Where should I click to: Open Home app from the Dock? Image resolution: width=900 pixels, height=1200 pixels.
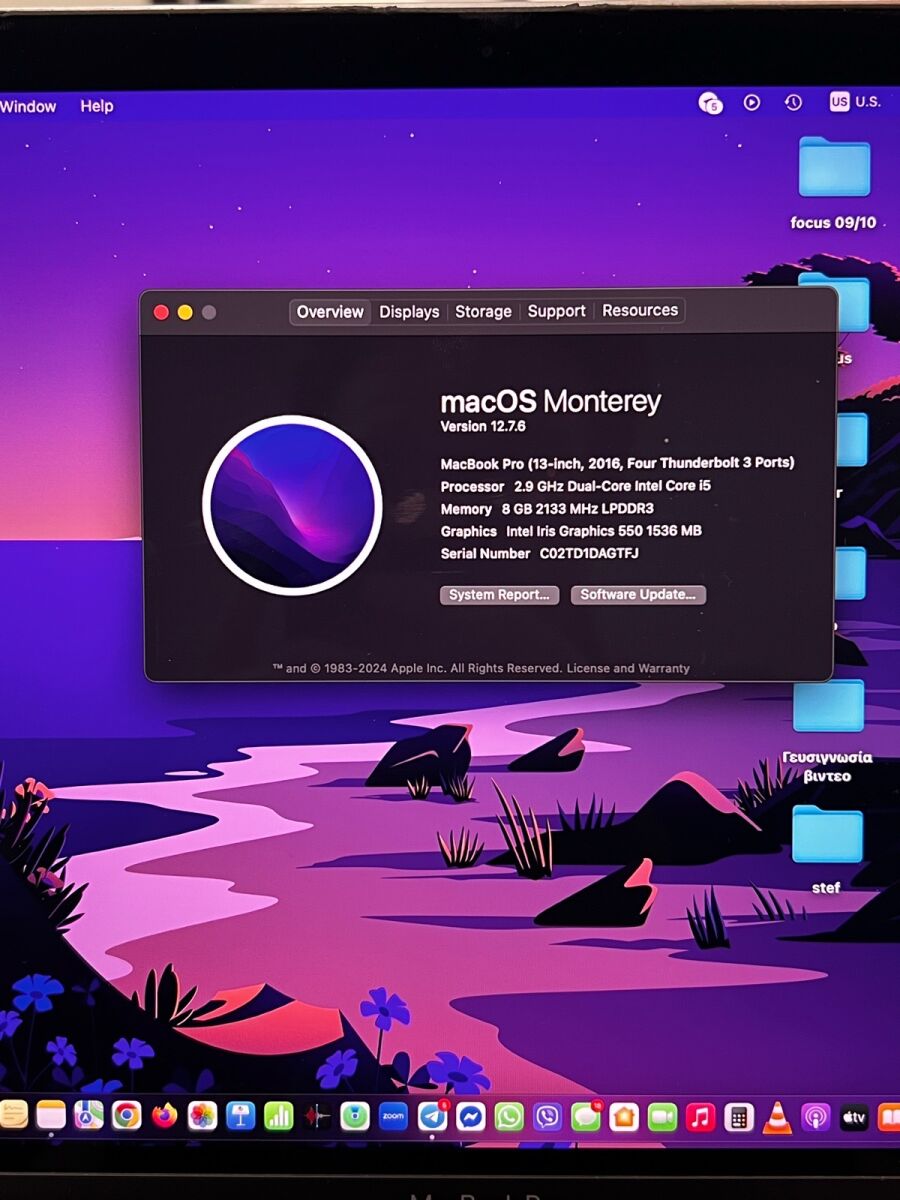tap(624, 1116)
